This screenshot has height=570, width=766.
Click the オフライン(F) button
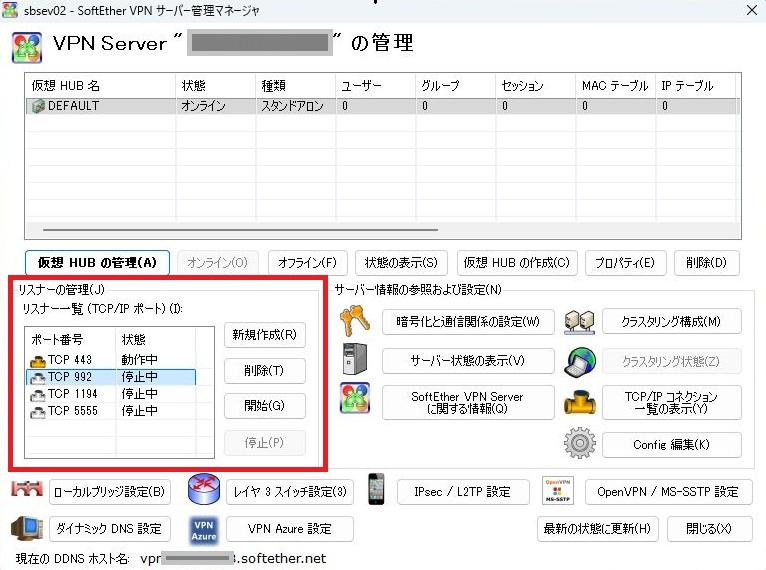308,263
